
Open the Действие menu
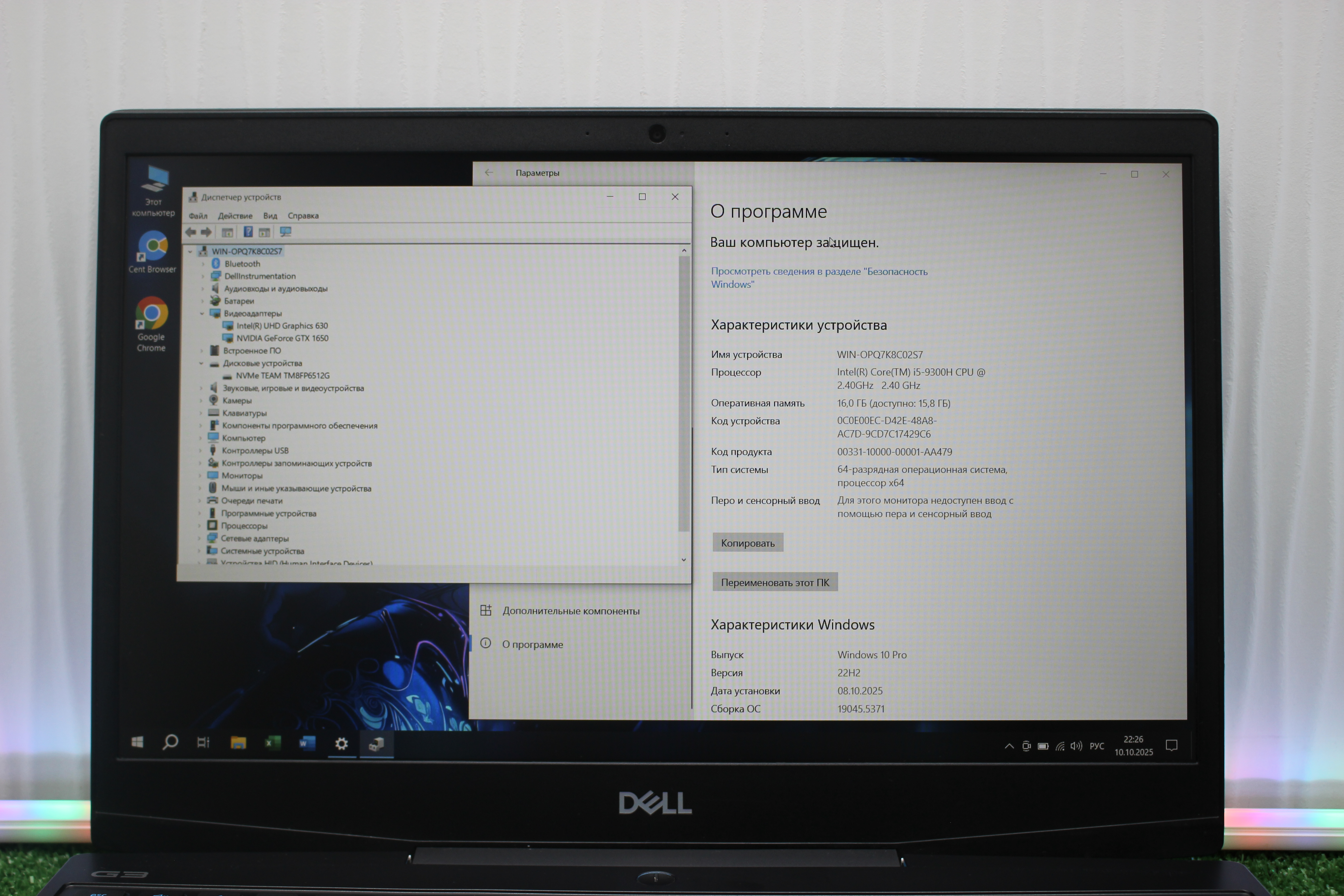[235, 216]
